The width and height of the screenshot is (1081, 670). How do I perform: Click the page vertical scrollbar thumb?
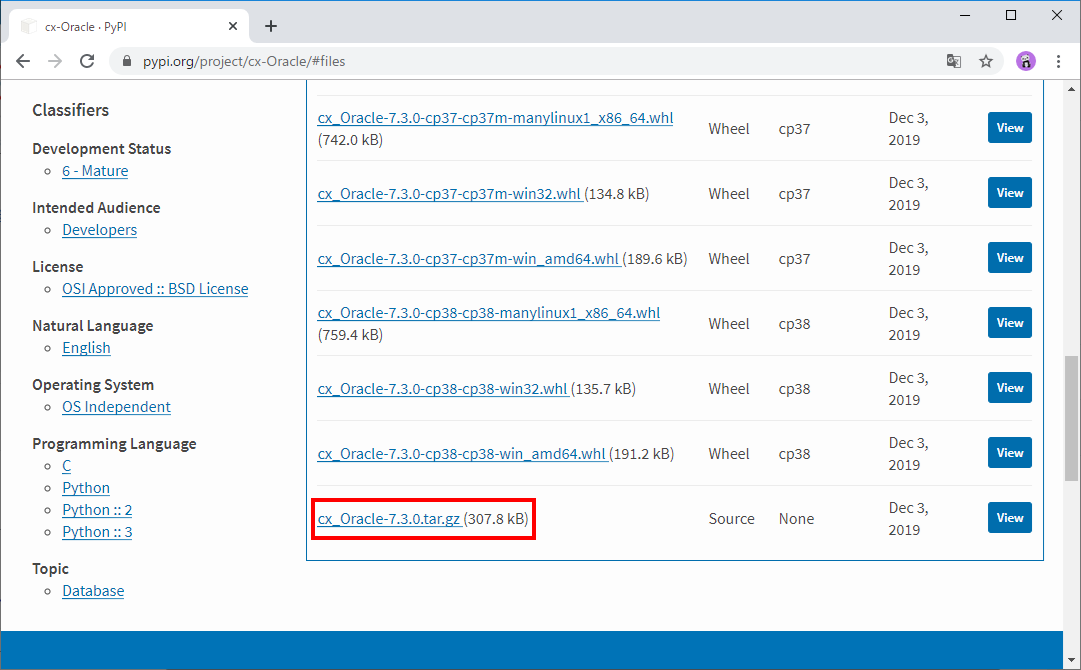click(1071, 418)
